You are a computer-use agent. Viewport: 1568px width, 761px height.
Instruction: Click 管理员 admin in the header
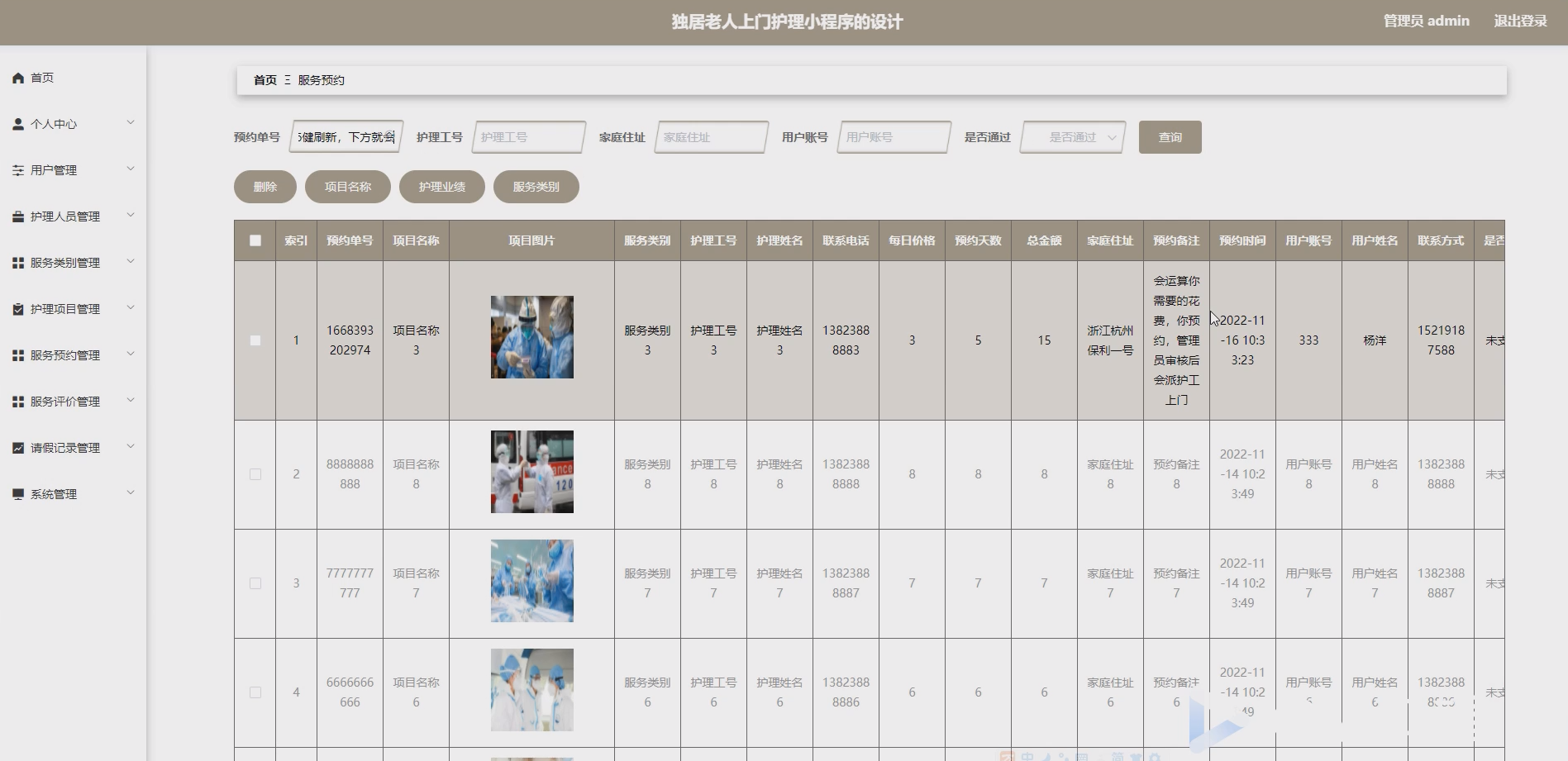1426,21
